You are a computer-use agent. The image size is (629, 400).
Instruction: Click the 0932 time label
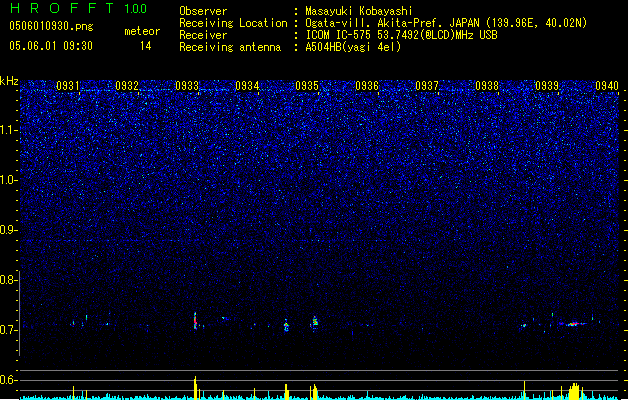(127, 86)
